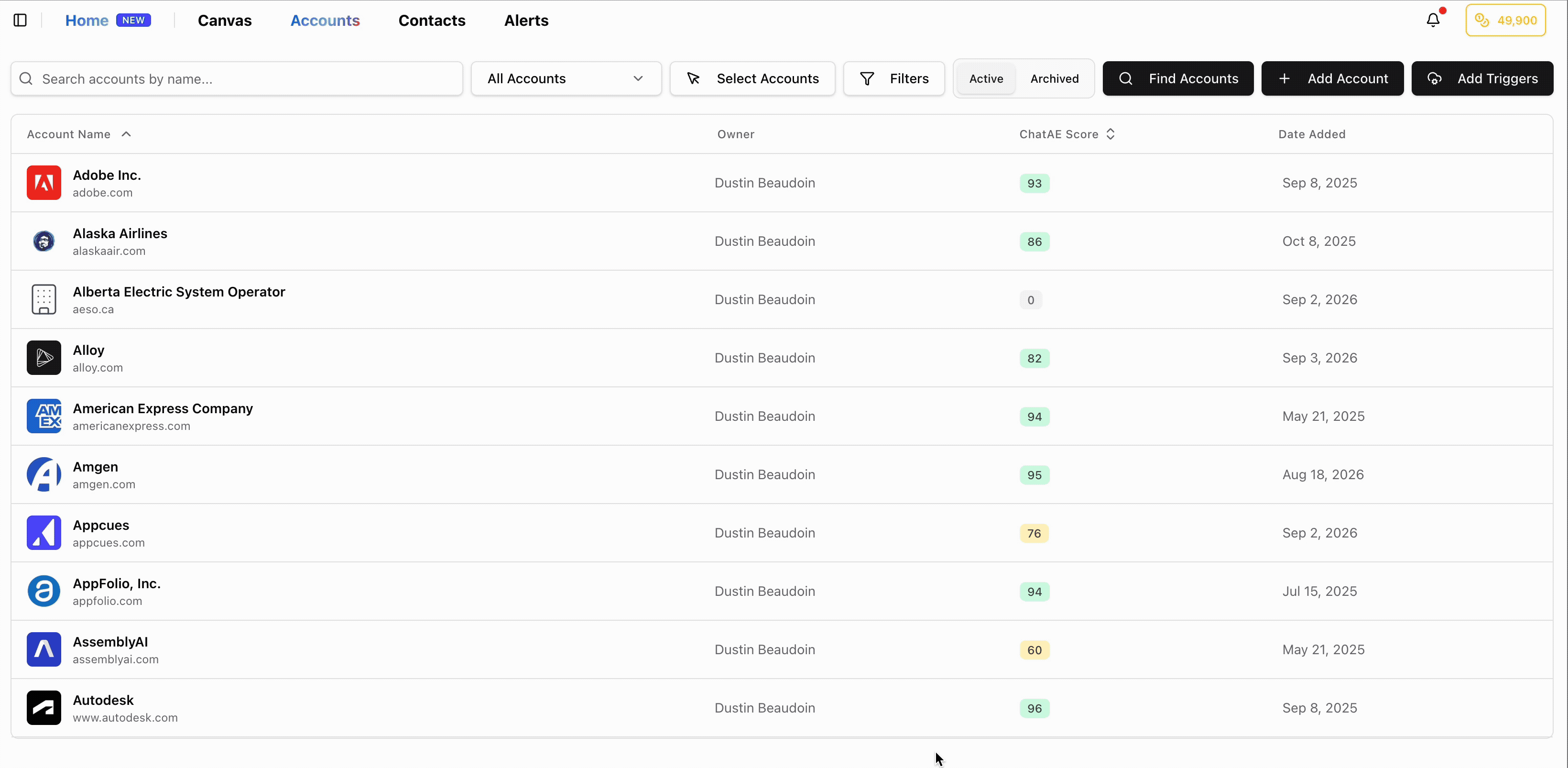Click Appcues score badge 76
This screenshot has height=768, width=1568.
pos(1034,534)
